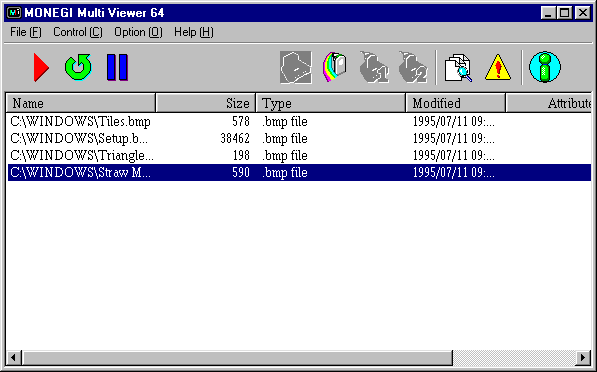
Task: Open the Help (H) menu
Action: point(194,32)
